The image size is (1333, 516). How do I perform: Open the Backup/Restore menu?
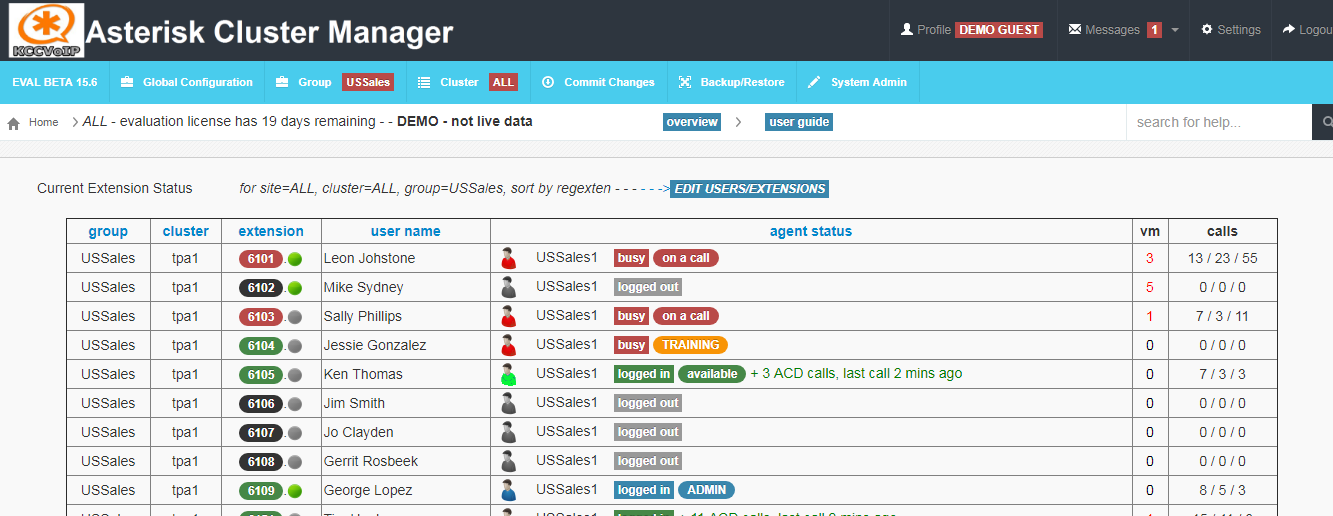tap(731, 82)
